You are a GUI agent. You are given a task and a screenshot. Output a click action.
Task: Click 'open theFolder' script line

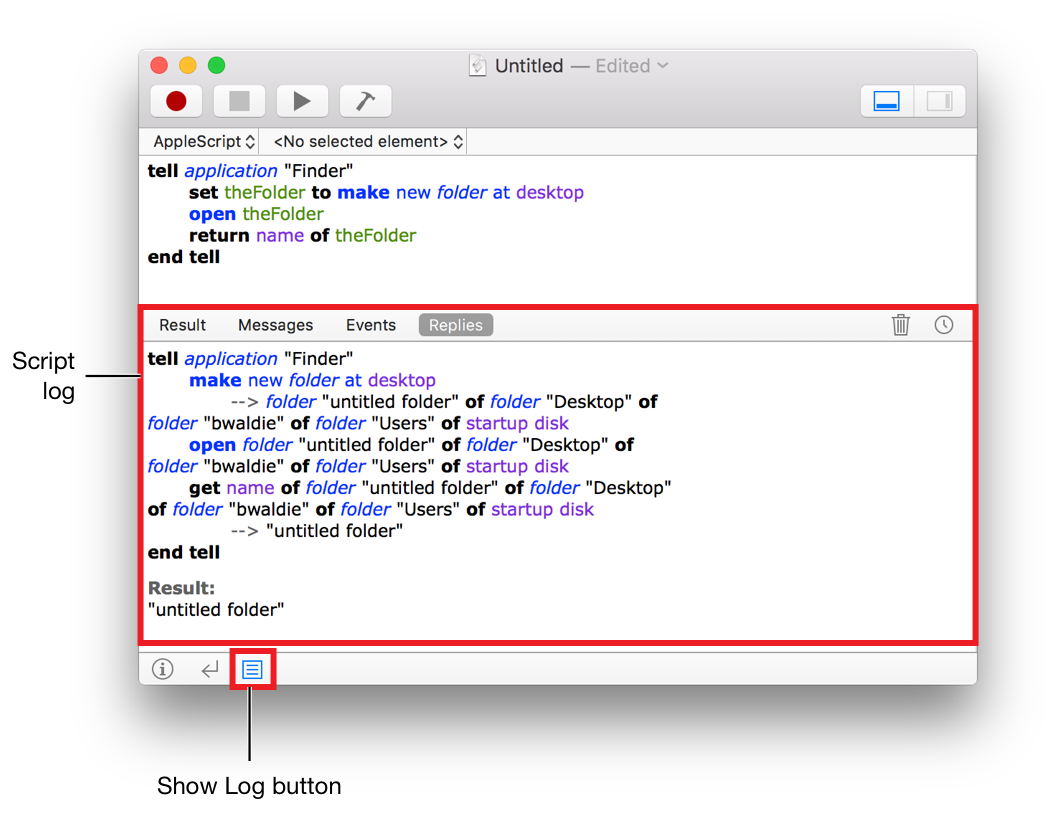(256, 214)
